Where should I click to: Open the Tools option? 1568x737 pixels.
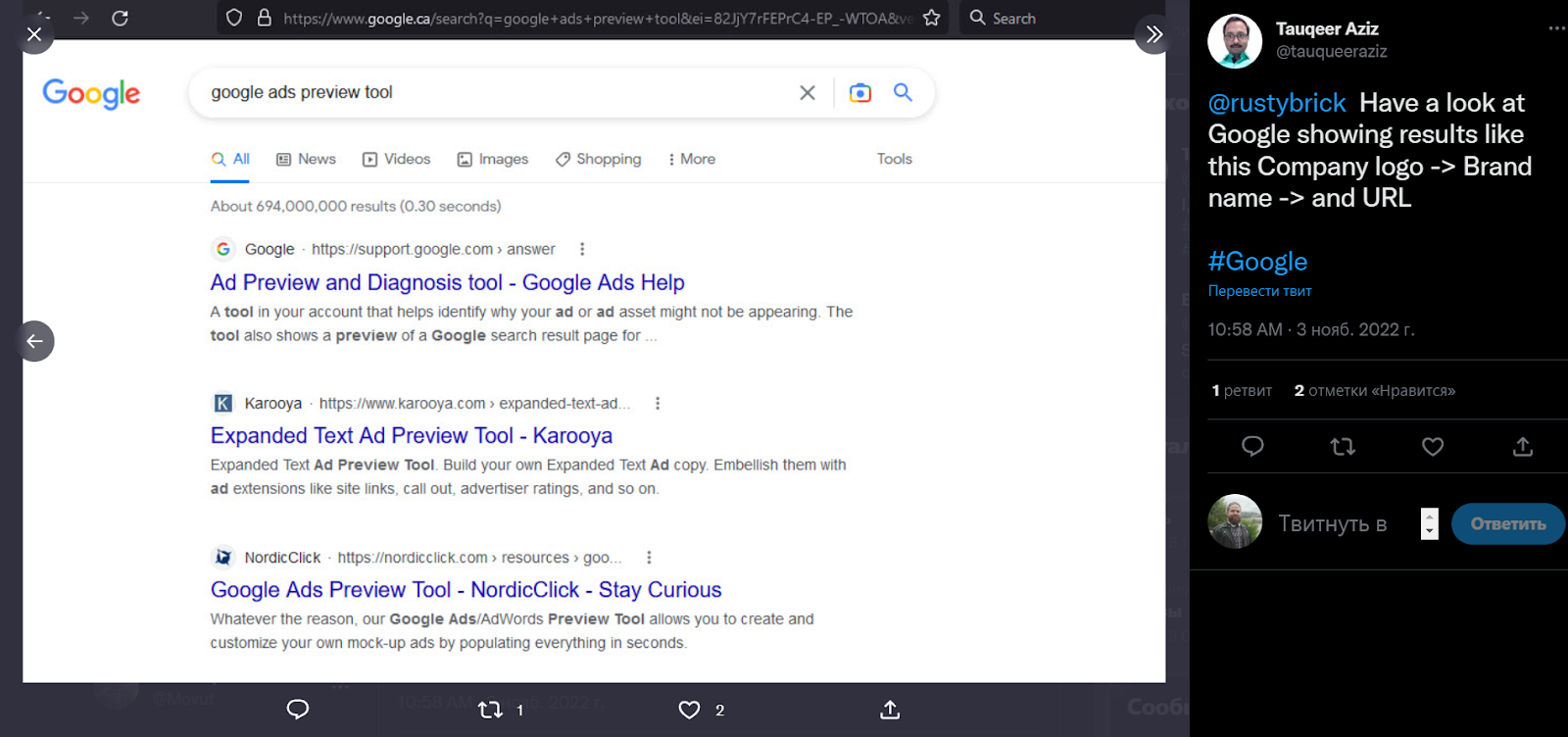click(x=894, y=159)
